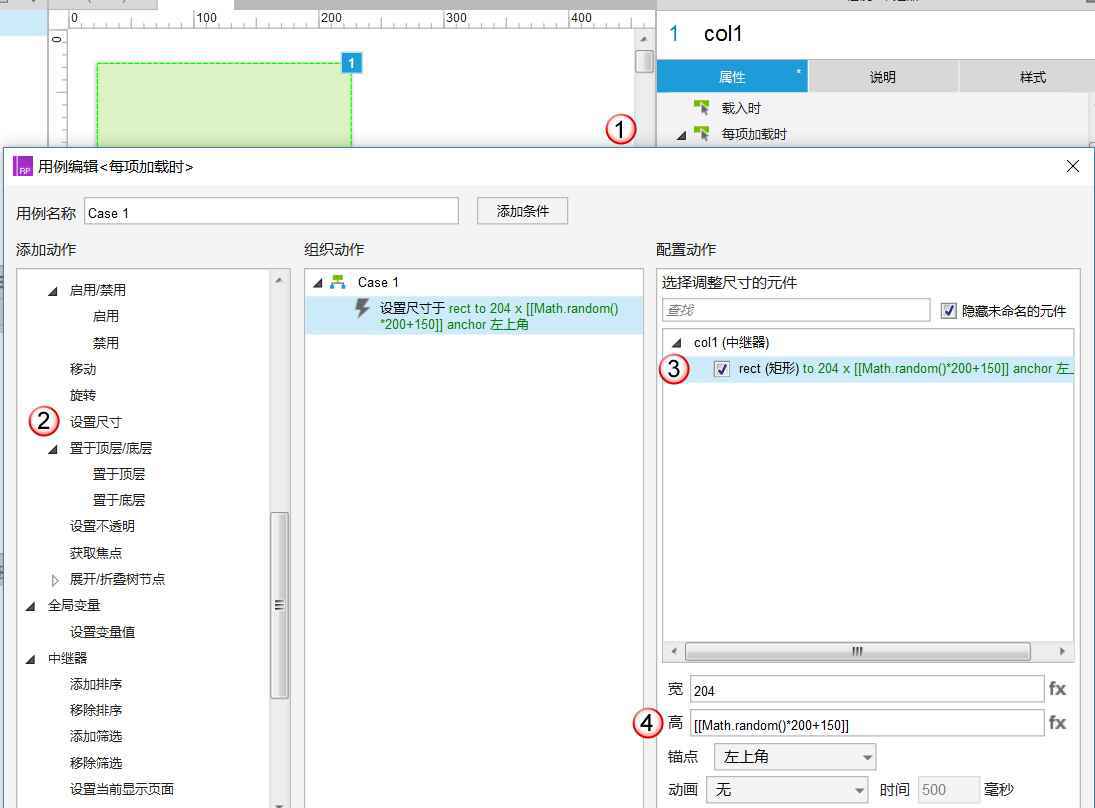Viewport: 1095px width, 808px height.
Task: Add the 添加筛选 action
Action: pos(96,736)
